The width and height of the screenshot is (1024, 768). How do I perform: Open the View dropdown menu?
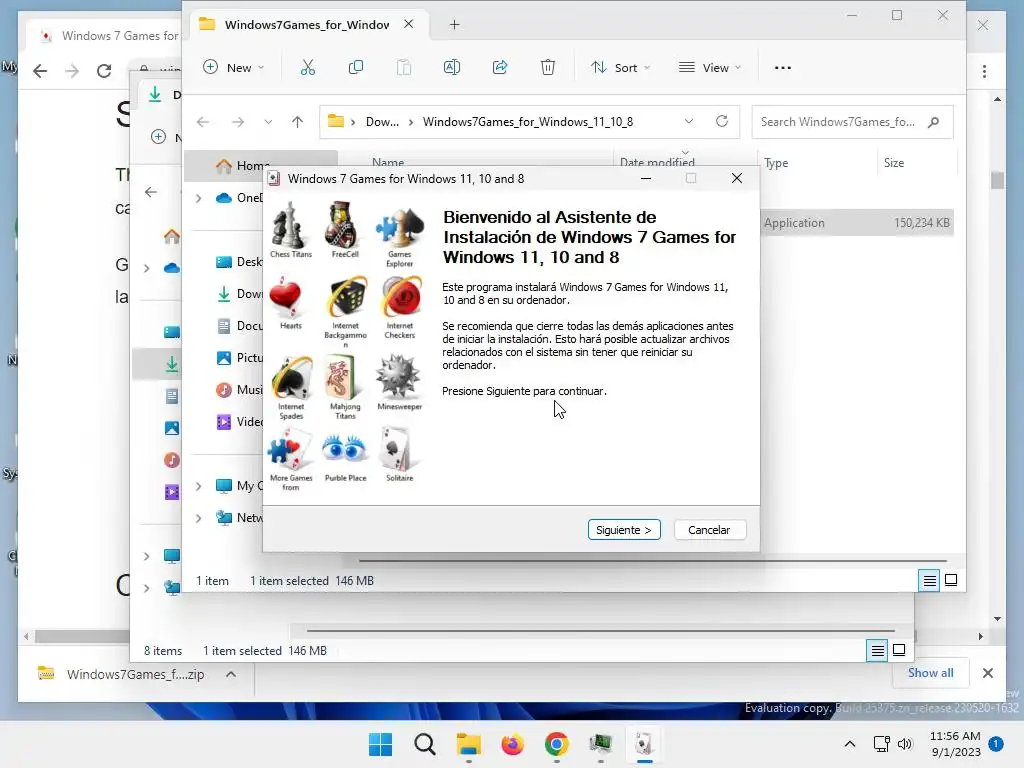pyautogui.click(x=710, y=67)
